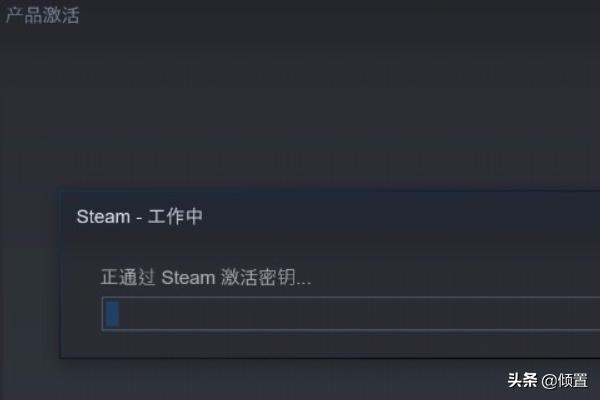Click the word Steam in dialog title

pos(103,217)
